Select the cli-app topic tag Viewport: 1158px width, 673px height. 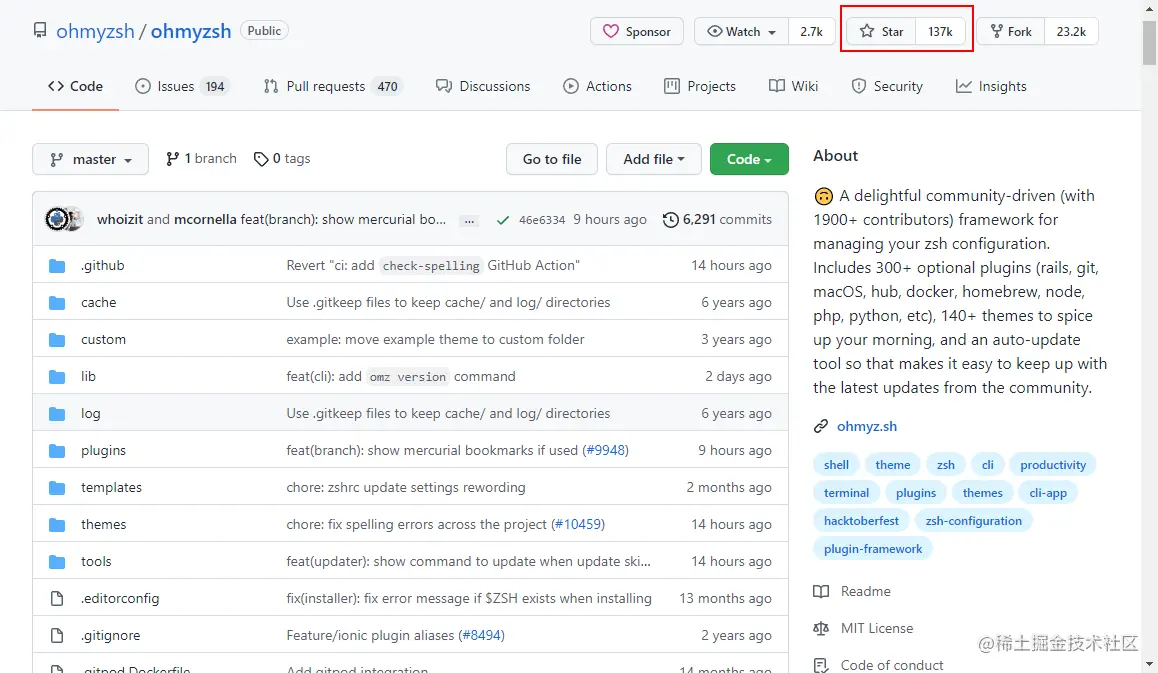1047,493
